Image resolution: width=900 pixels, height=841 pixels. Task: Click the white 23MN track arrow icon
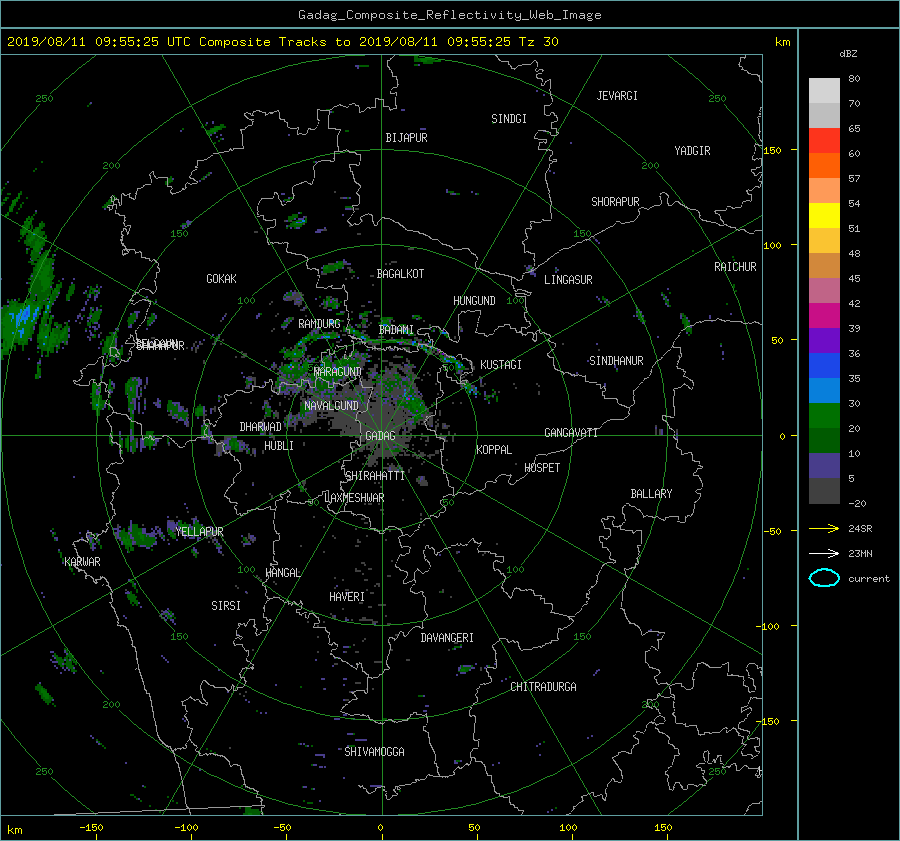pyautogui.click(x=824, y=553)
